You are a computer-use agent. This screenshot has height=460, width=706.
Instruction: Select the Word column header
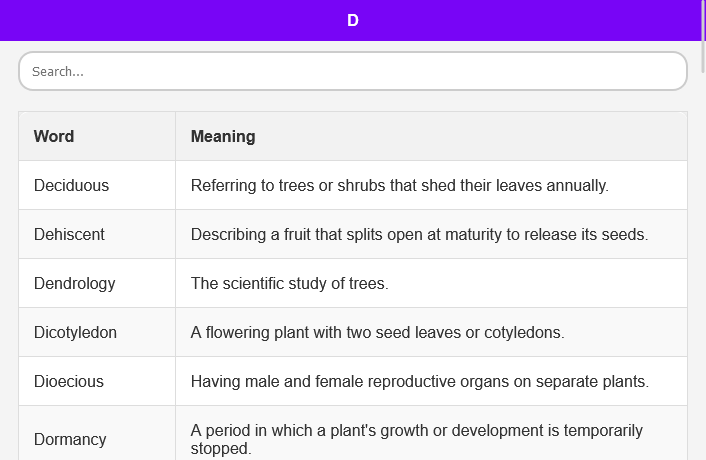pos(54,136)
